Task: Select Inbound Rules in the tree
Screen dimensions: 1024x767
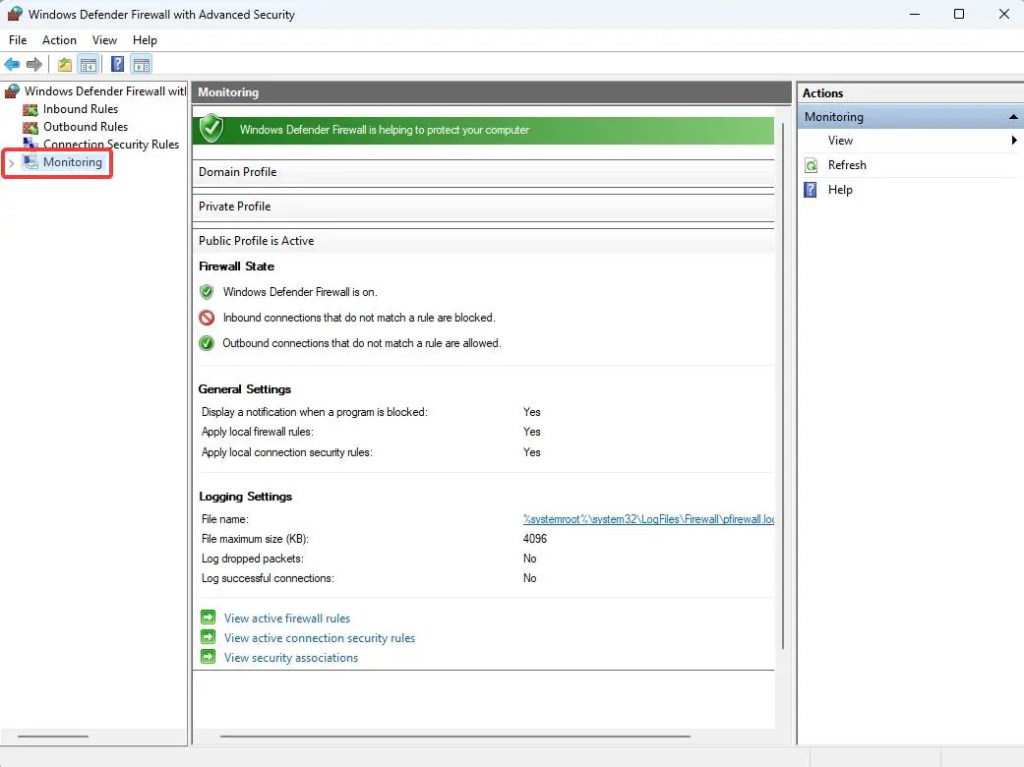Action: pyautogui.click(x=80, y=109)
